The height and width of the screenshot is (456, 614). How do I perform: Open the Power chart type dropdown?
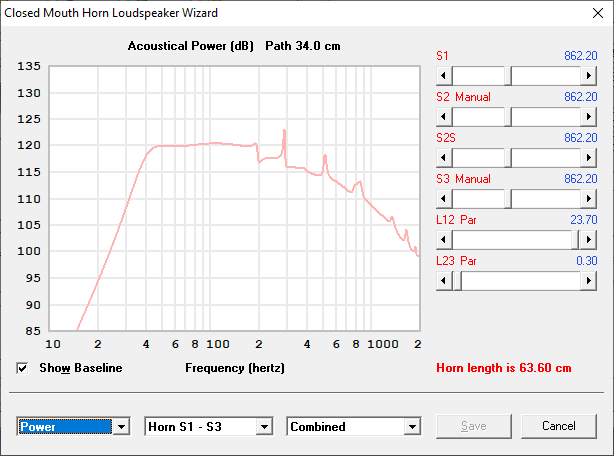pyautogui.click(x=121, y=427)
